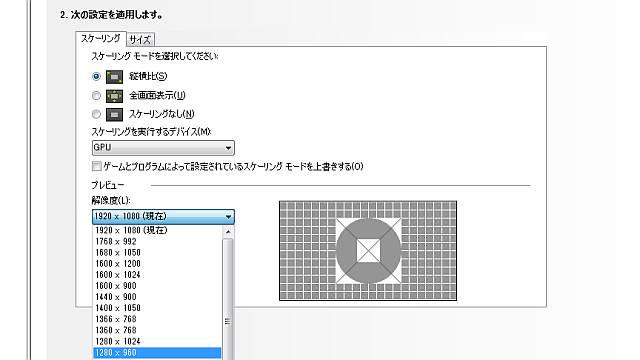Open the GPU scaling device dropdown
The image size is (640, 360).
pyautogui.click(x=163, y=148)
